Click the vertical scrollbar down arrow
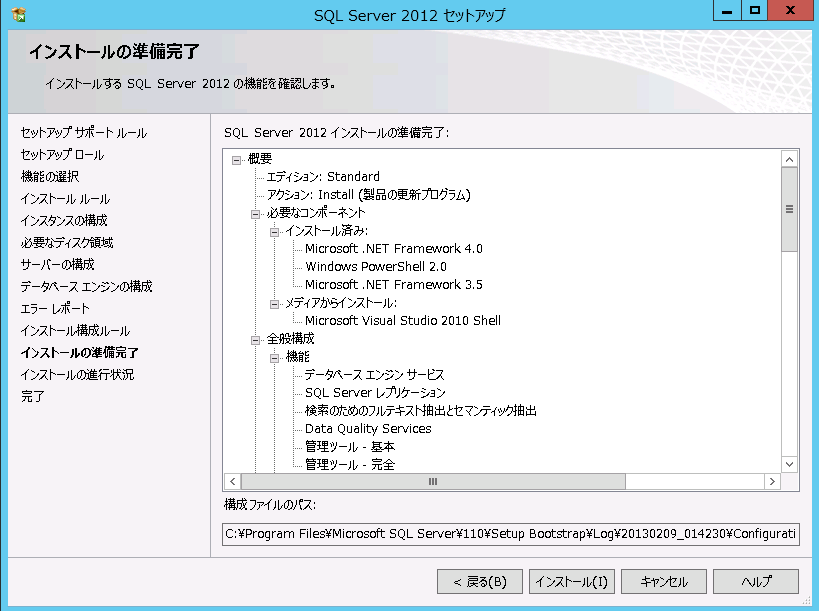This screenshot has height=611, width=819. coord(789,464)
